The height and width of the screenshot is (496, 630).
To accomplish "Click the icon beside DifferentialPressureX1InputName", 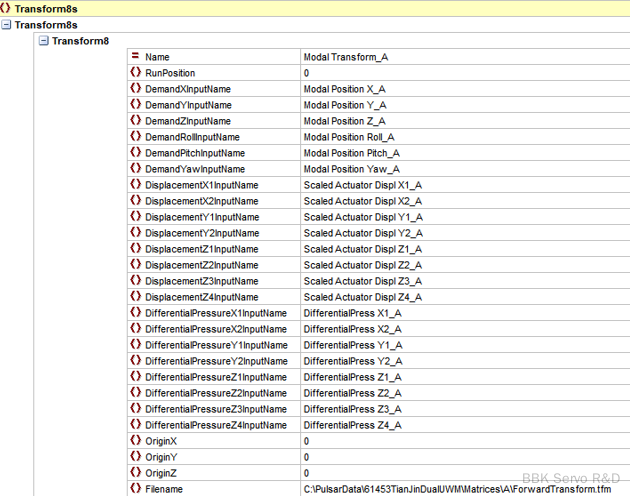I will click(x=135, y=313).
